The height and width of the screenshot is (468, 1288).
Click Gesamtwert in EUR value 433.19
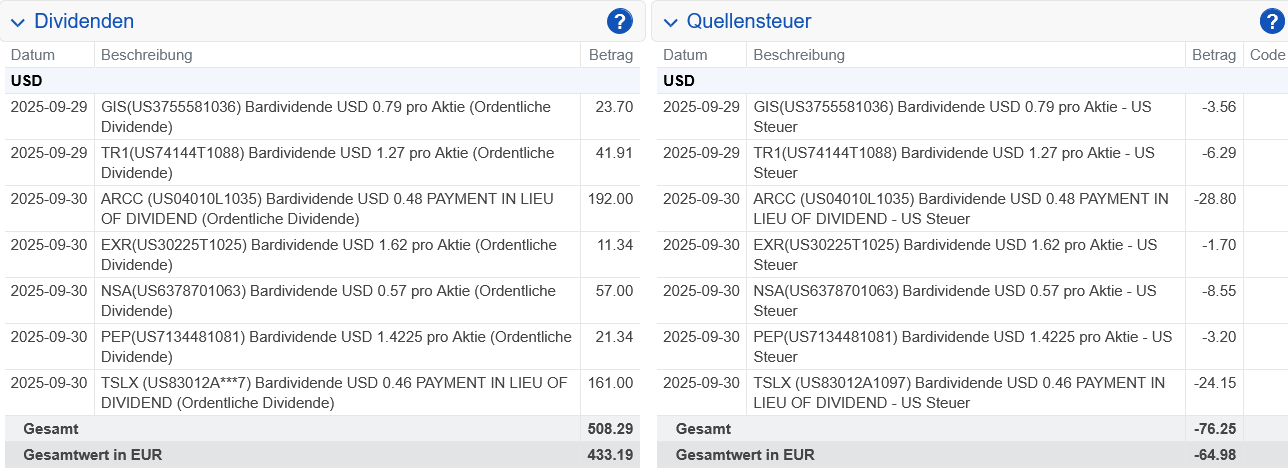(609, 455)
